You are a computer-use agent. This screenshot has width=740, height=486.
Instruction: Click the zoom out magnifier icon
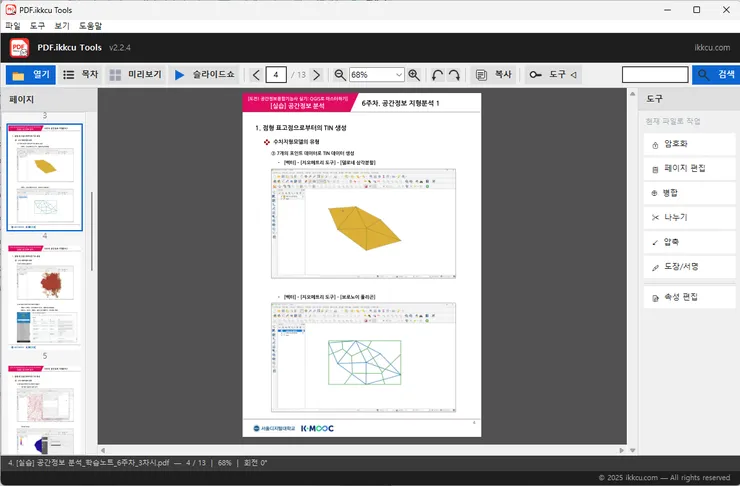(x=340, y=75)
